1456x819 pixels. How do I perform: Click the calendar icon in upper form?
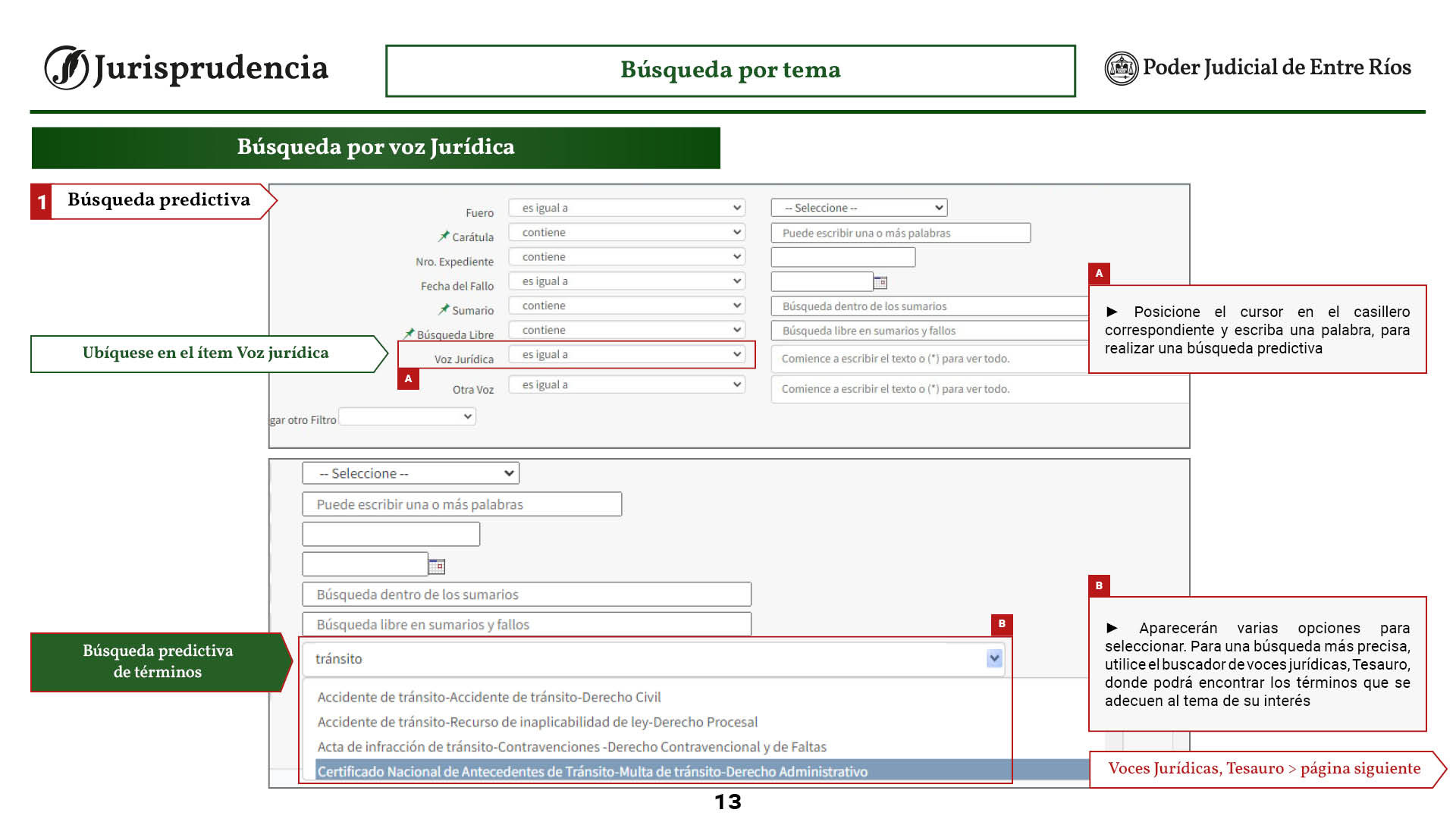[x=880, y=283]
